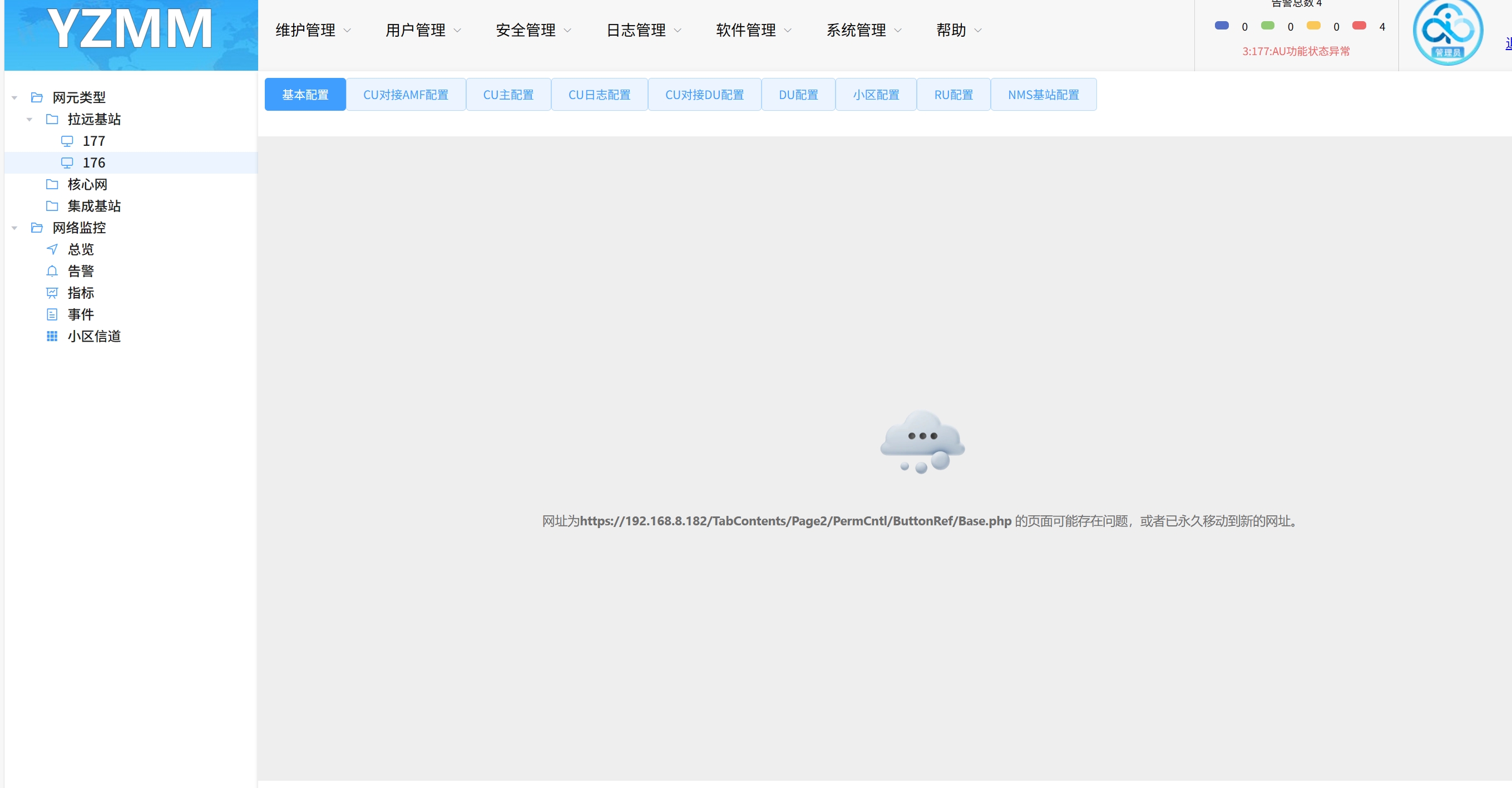The width and height of the screenshot is (1512, 788).
Task: Click the alarm message 3:177:AU功能状态异常
Action: [1296, 51]
